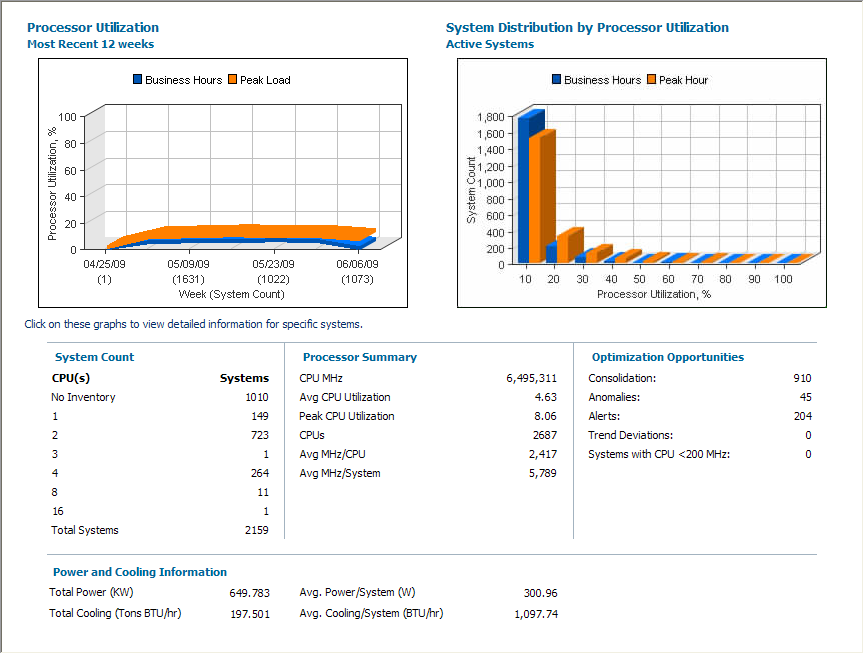Viewport: 864px width, 654px height.
Task: Click the Total Cooling value 197.501
Action: (250, 614)
